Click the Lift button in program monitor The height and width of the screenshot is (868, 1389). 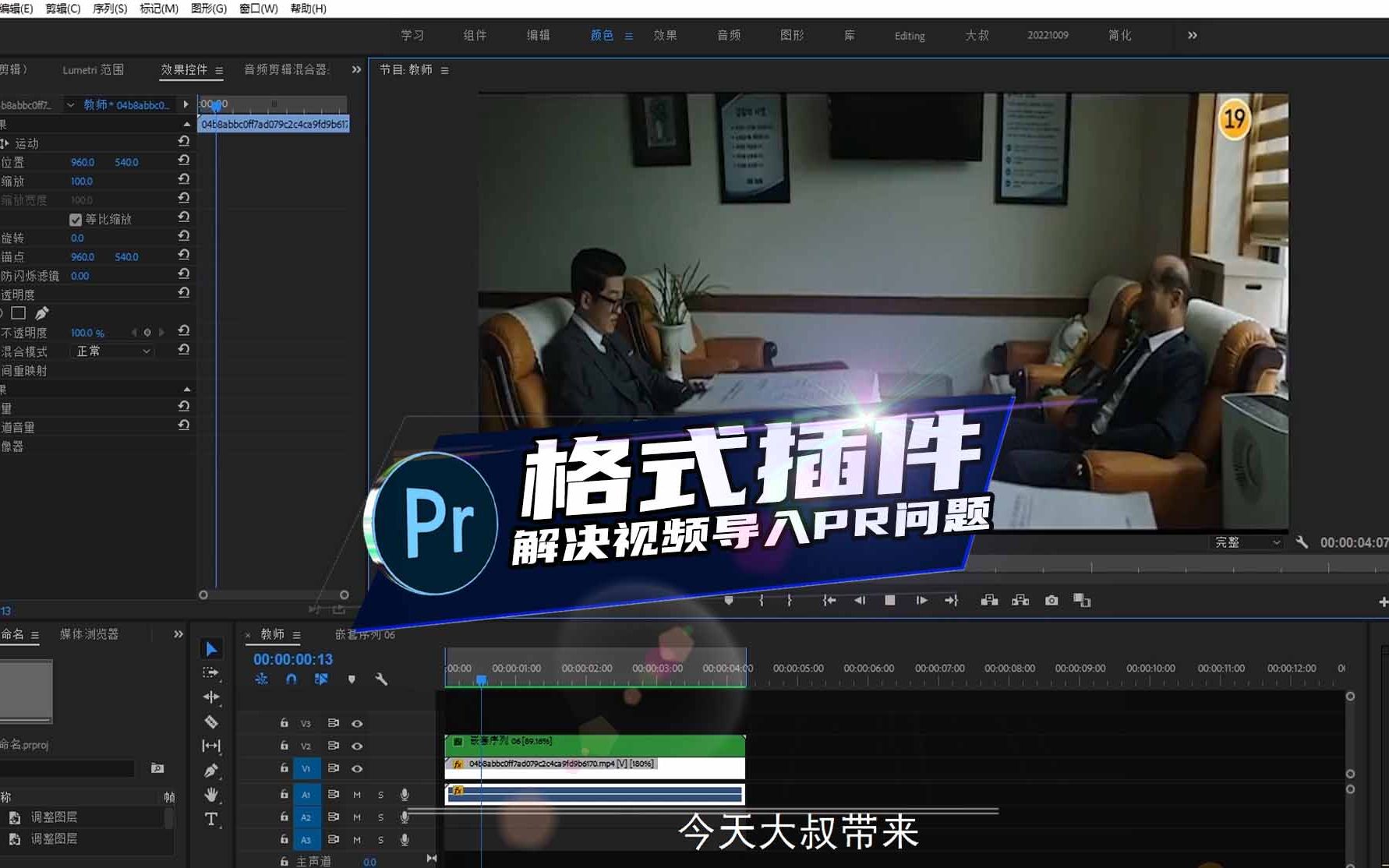pyautogui.click(x=989, y=600)
